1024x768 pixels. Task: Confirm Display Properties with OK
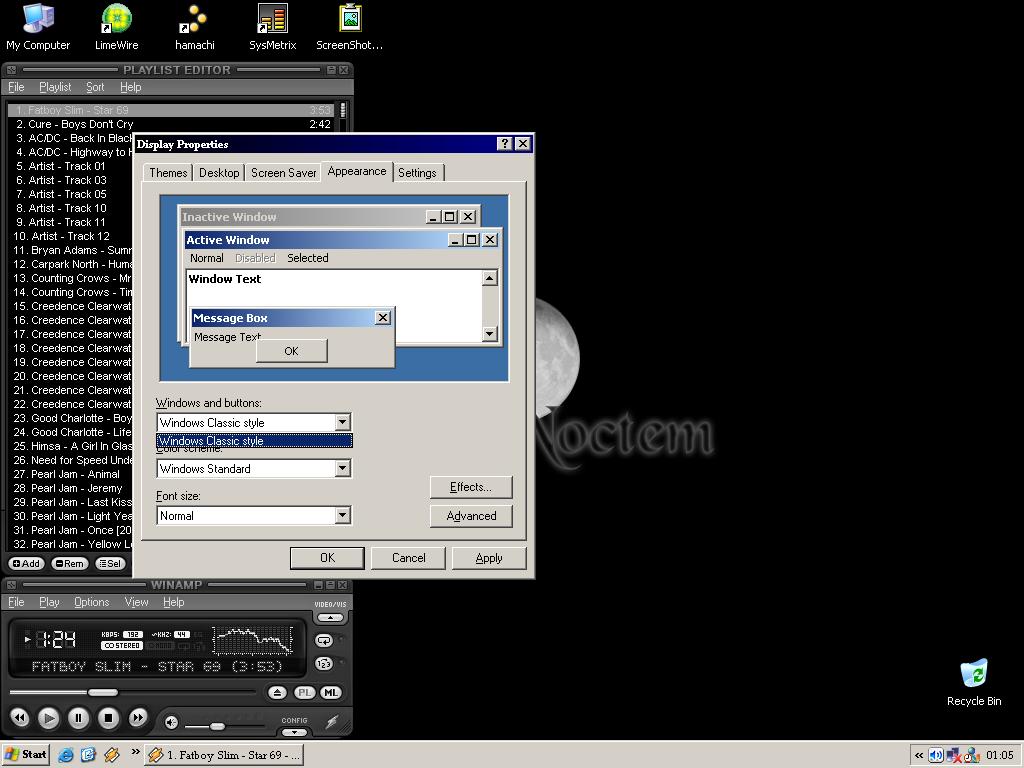pyautogui.click(x=327, y=558)
